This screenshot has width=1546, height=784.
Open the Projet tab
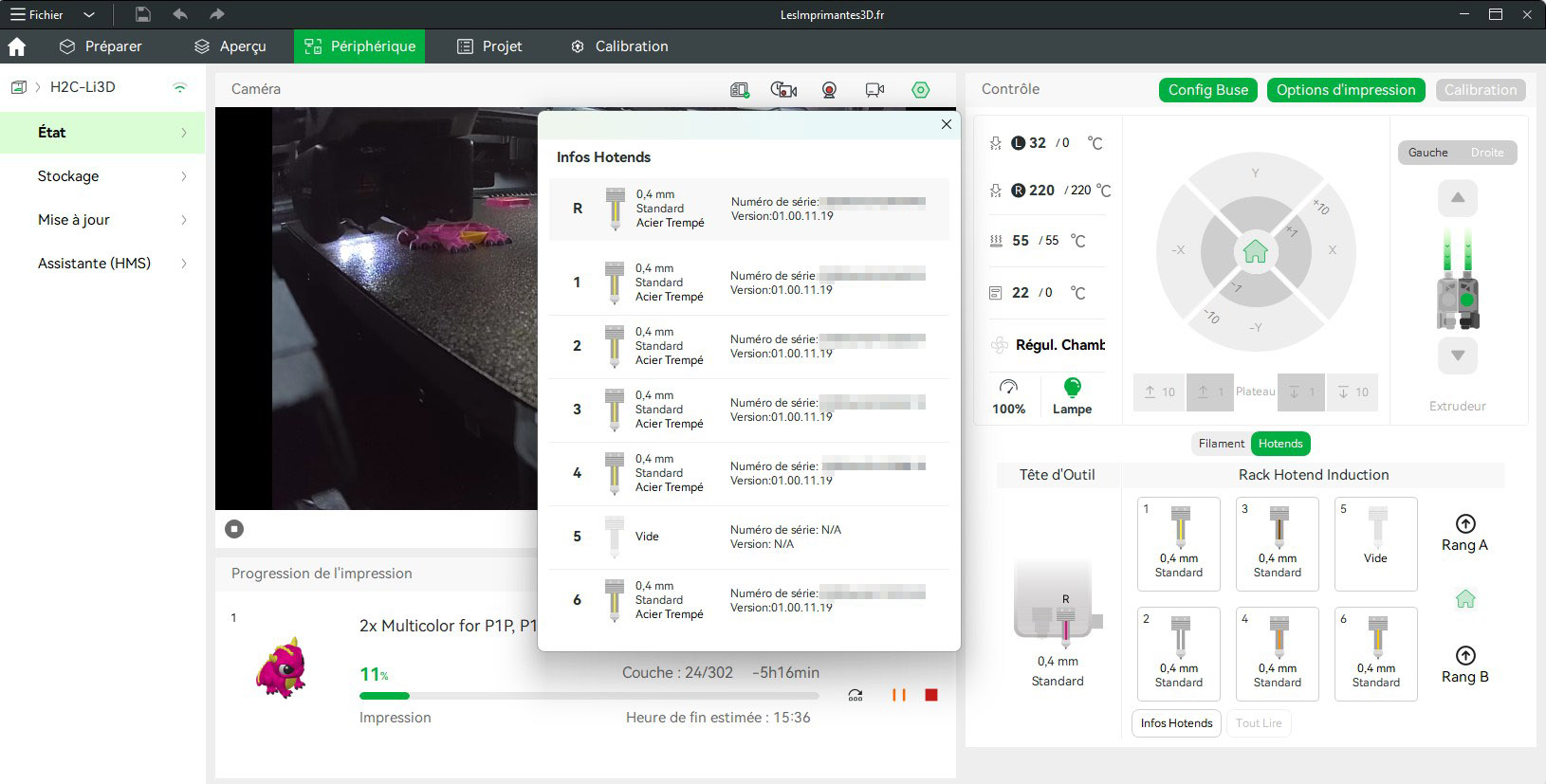[x=489, y=46]
